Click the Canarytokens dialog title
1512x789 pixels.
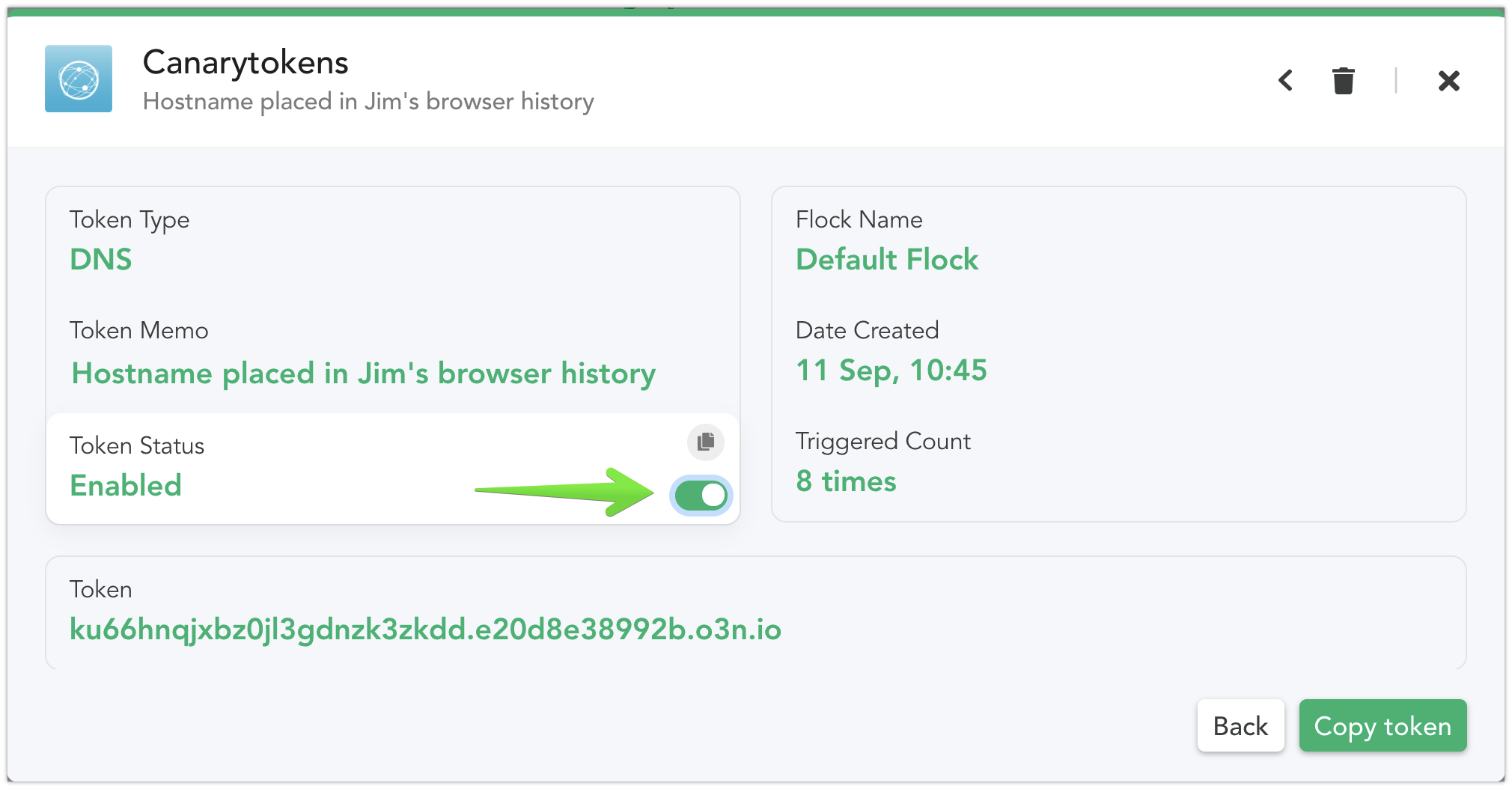click(246, 62)
